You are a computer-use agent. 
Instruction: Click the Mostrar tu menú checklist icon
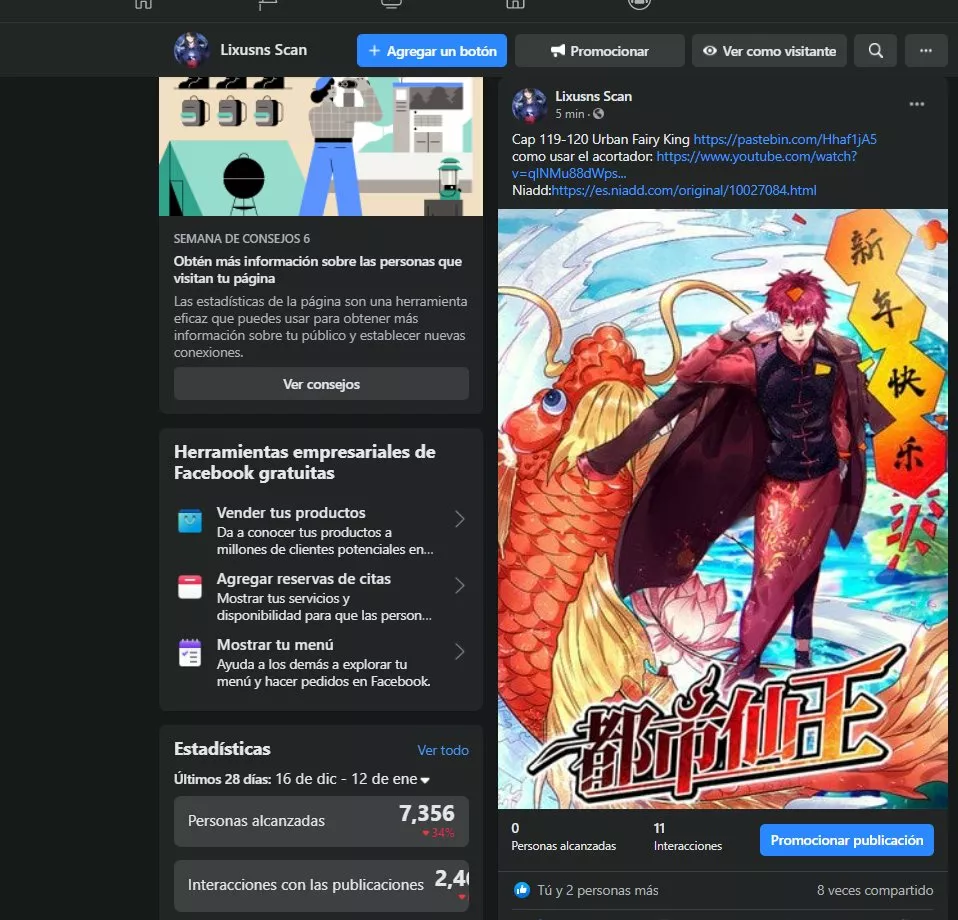190,653
